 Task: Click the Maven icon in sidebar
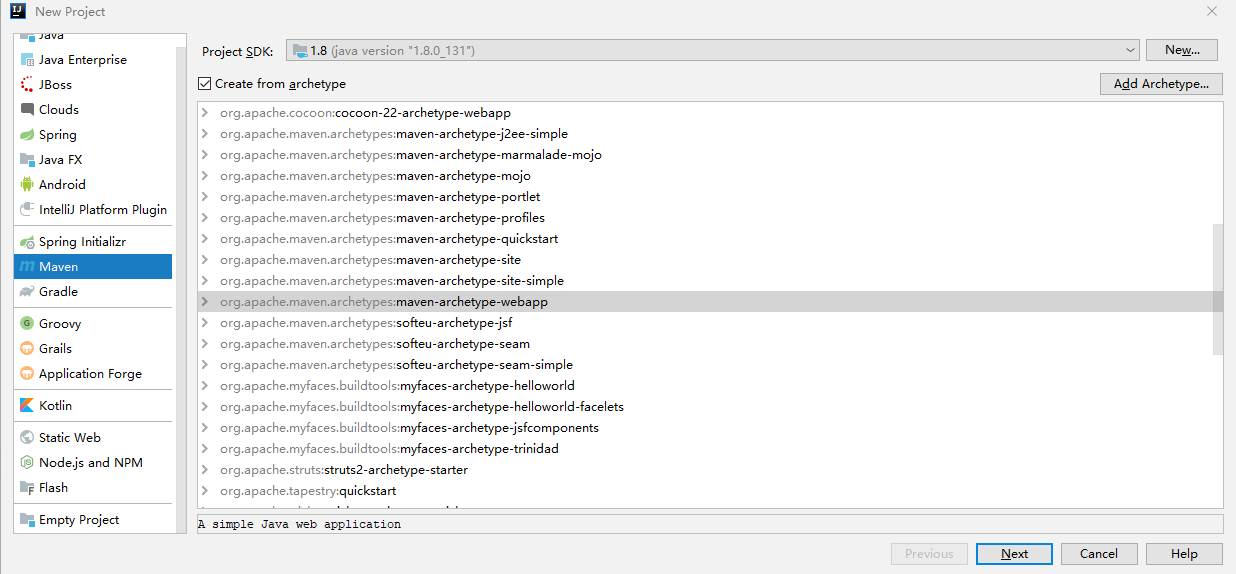coord(27,267)
